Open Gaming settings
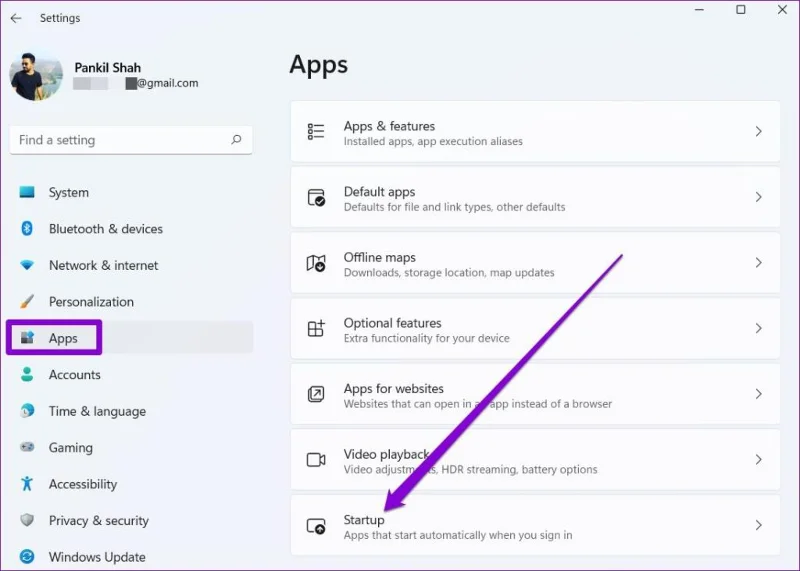The height and width of the screenshot is (571, 800). (131, 448)
